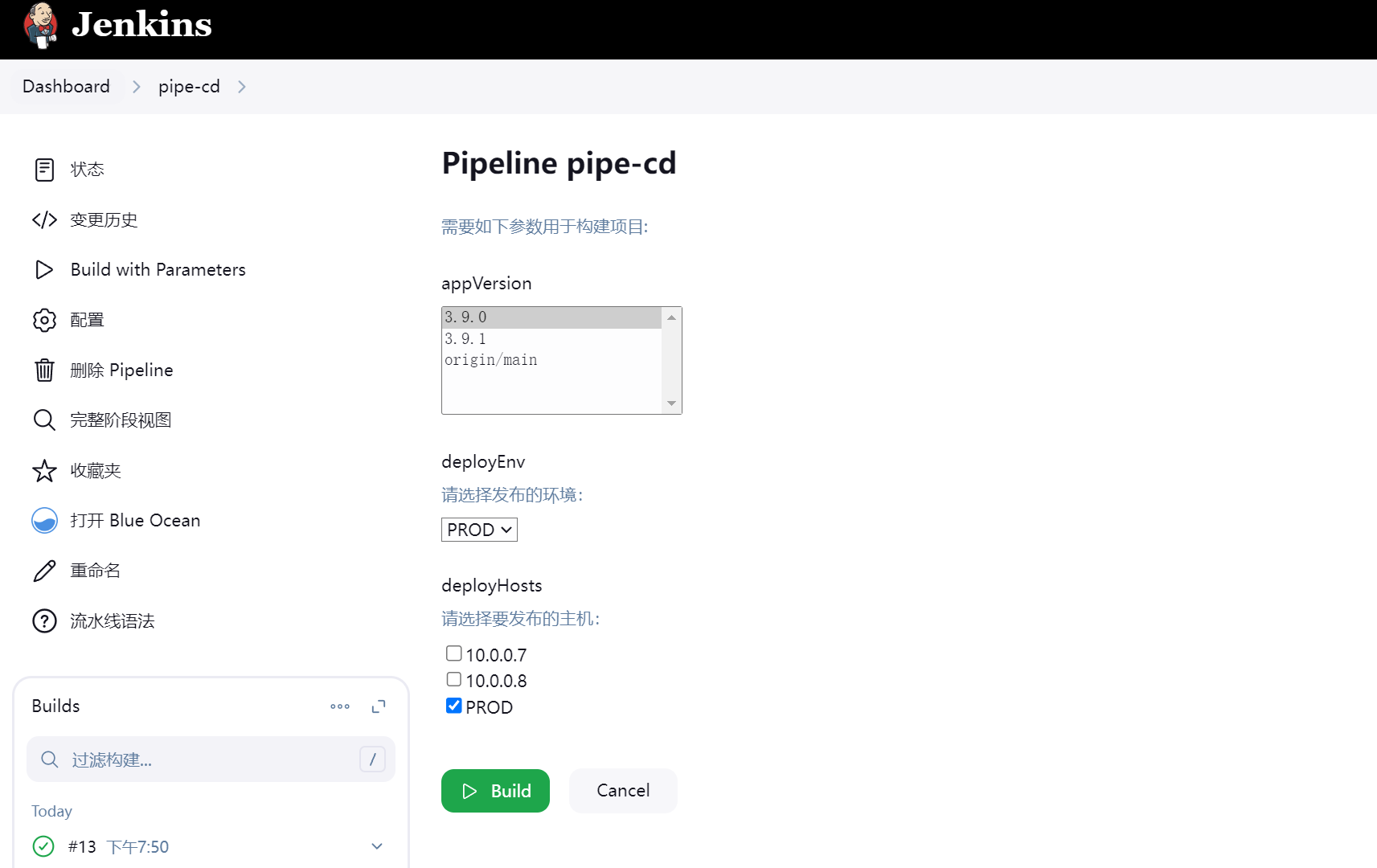Viewport: 1377px width, 868px height.
Task: Open Blue Ocean via its blue icon
Action: point(44,521)
